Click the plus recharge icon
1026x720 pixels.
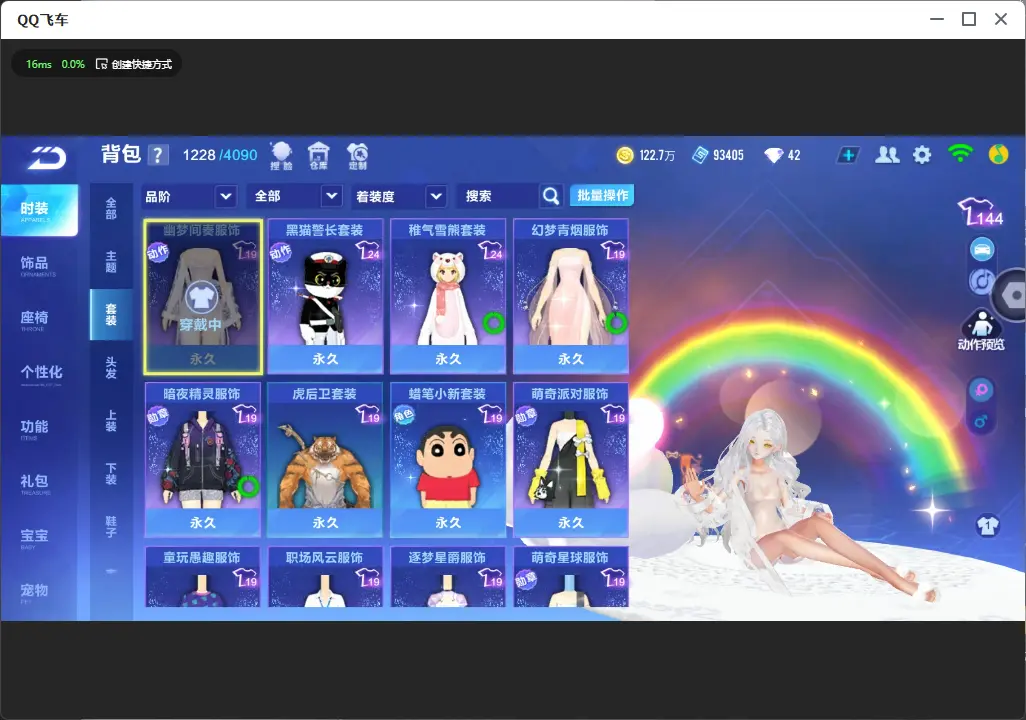pos(848,155)
